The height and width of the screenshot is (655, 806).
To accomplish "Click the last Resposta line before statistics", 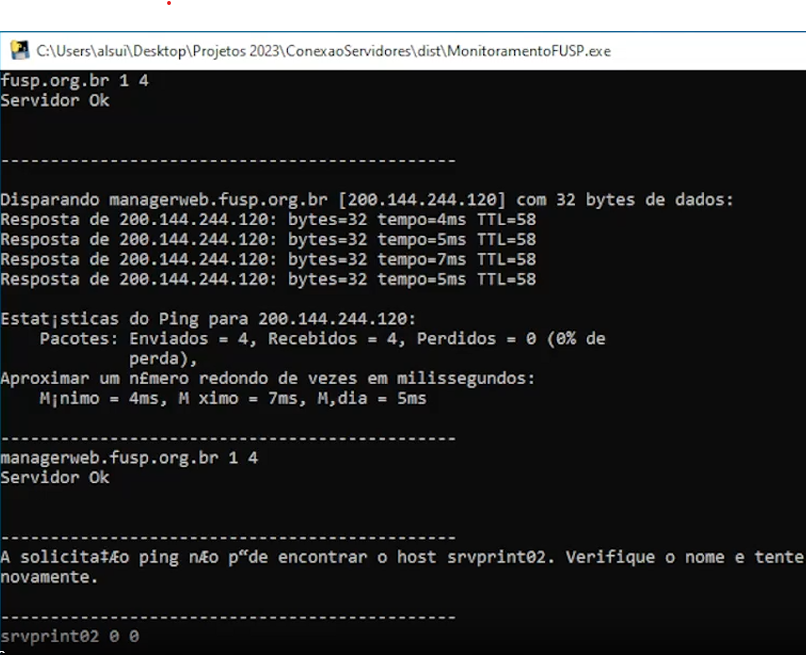I will (x=268, y=280).
